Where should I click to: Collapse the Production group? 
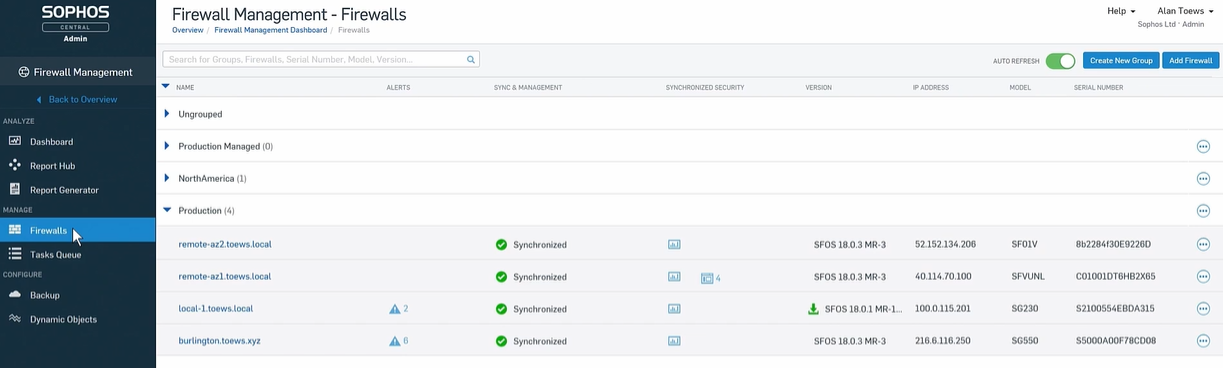click(x=167, y=211)
